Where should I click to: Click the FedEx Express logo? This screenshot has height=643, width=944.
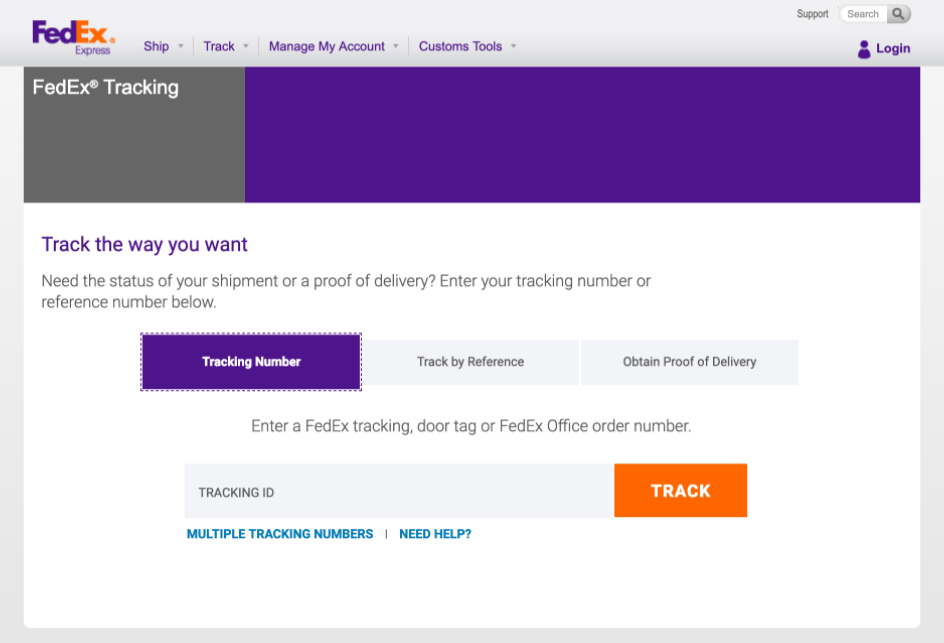73,37
